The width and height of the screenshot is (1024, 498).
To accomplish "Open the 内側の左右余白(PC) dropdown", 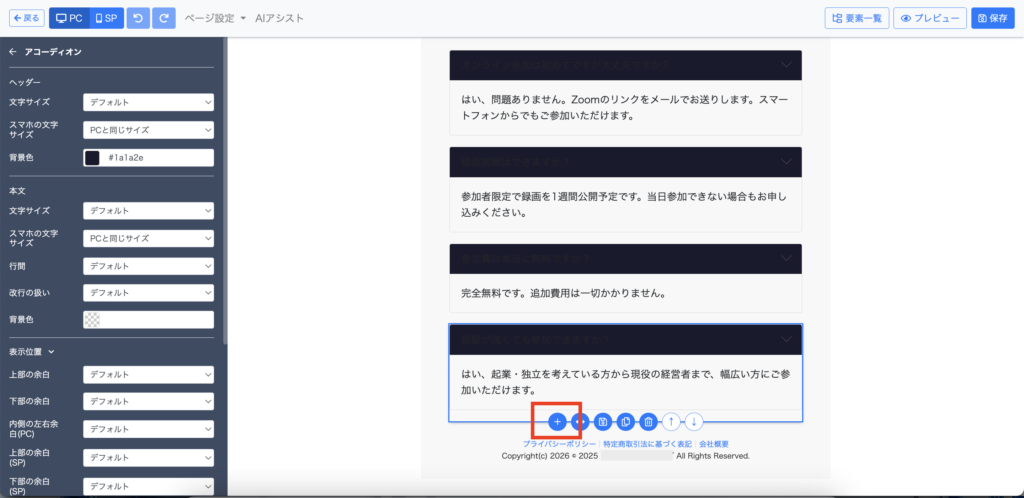I will point(148,429).
